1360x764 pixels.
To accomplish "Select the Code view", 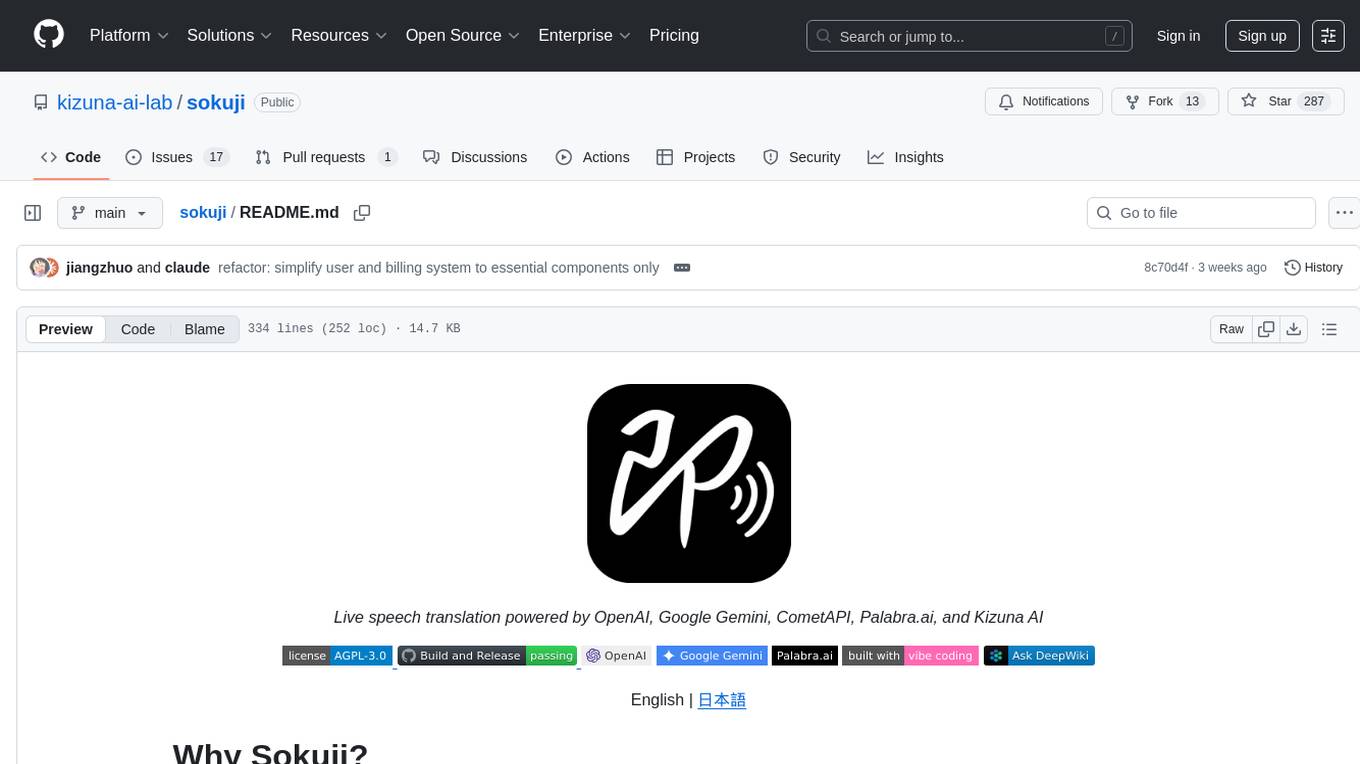I will coord(138,329).
